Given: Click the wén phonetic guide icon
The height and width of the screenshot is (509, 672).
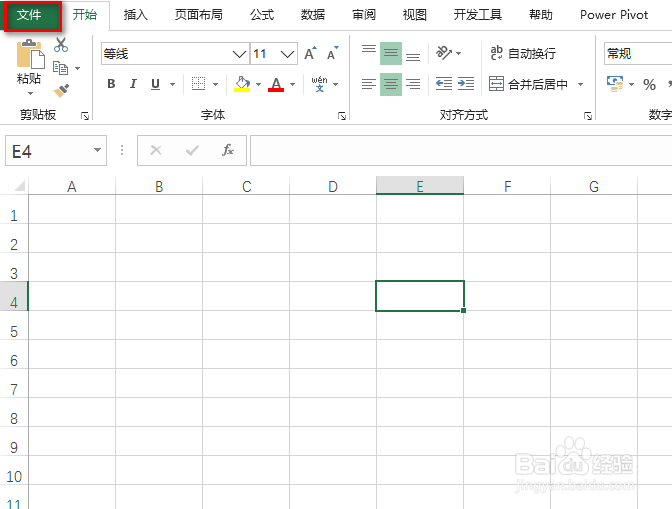Looking at the screenshot, I should [x=319, y=84].
